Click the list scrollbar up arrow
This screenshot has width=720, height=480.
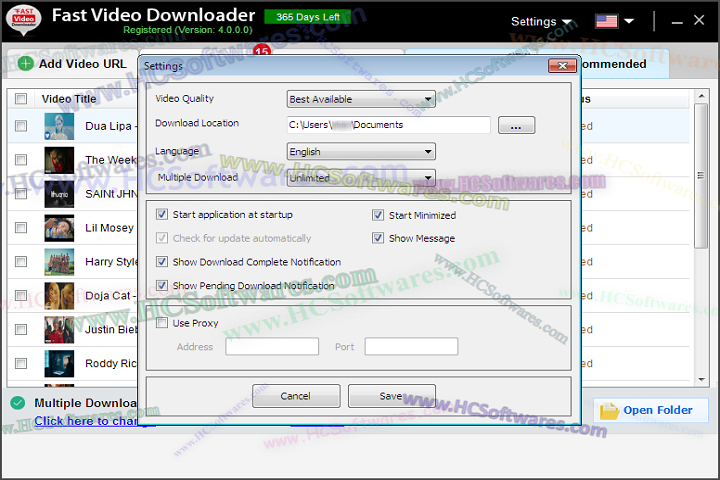coord(701,96)
